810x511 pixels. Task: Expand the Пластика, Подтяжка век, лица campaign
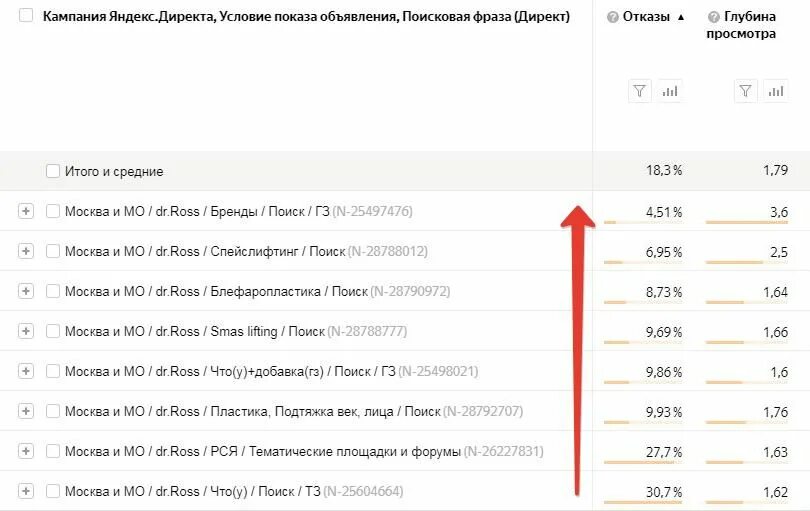26,411
